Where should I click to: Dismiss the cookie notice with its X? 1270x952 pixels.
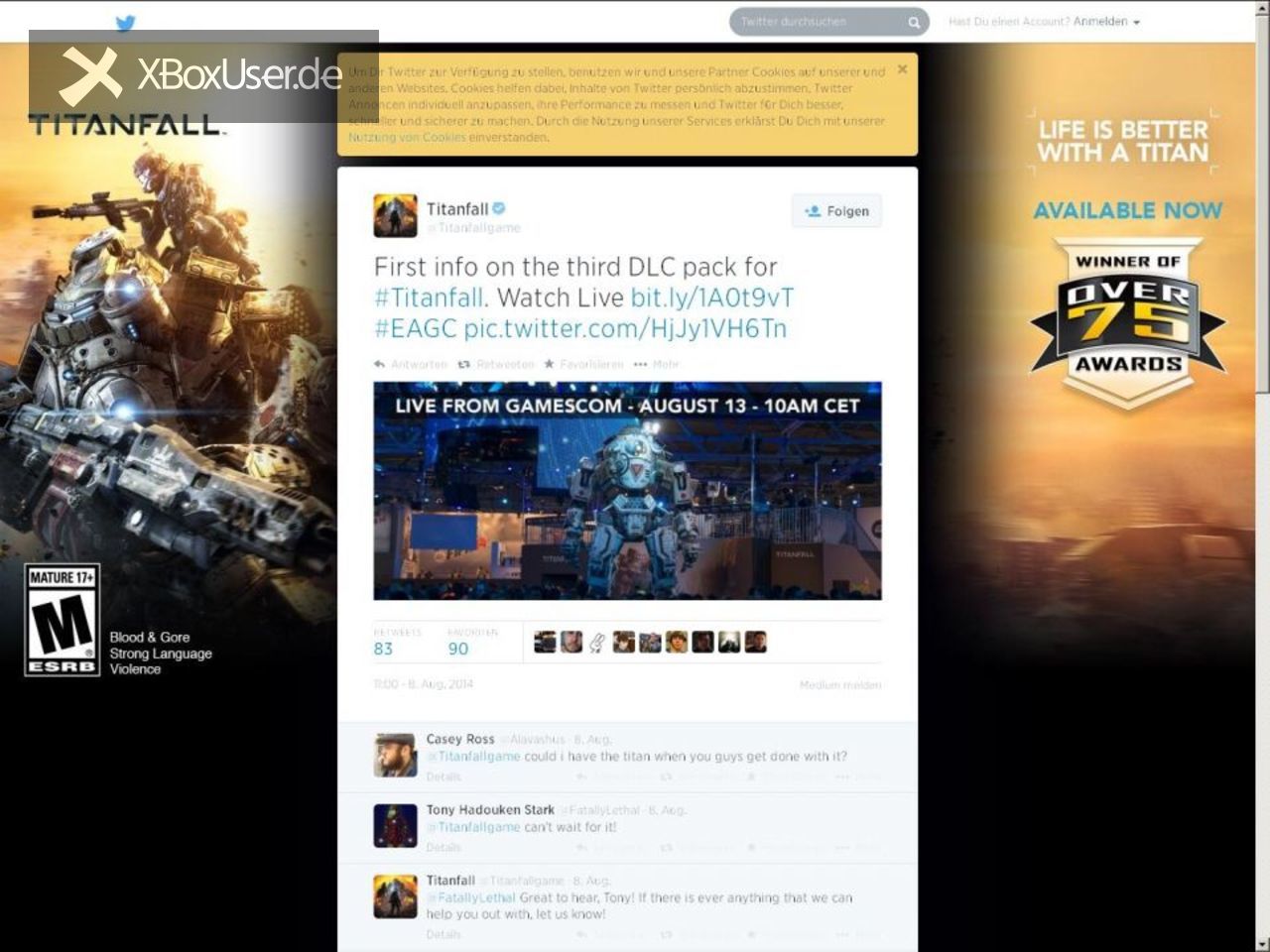902,69
